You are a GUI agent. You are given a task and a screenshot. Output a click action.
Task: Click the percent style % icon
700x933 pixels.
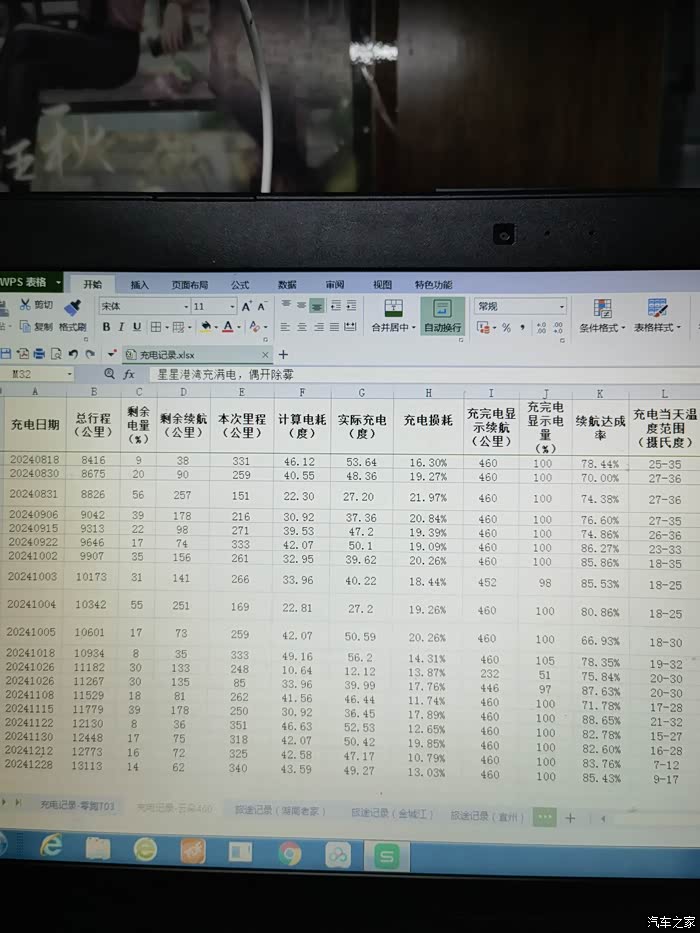(x=506, y=327)
